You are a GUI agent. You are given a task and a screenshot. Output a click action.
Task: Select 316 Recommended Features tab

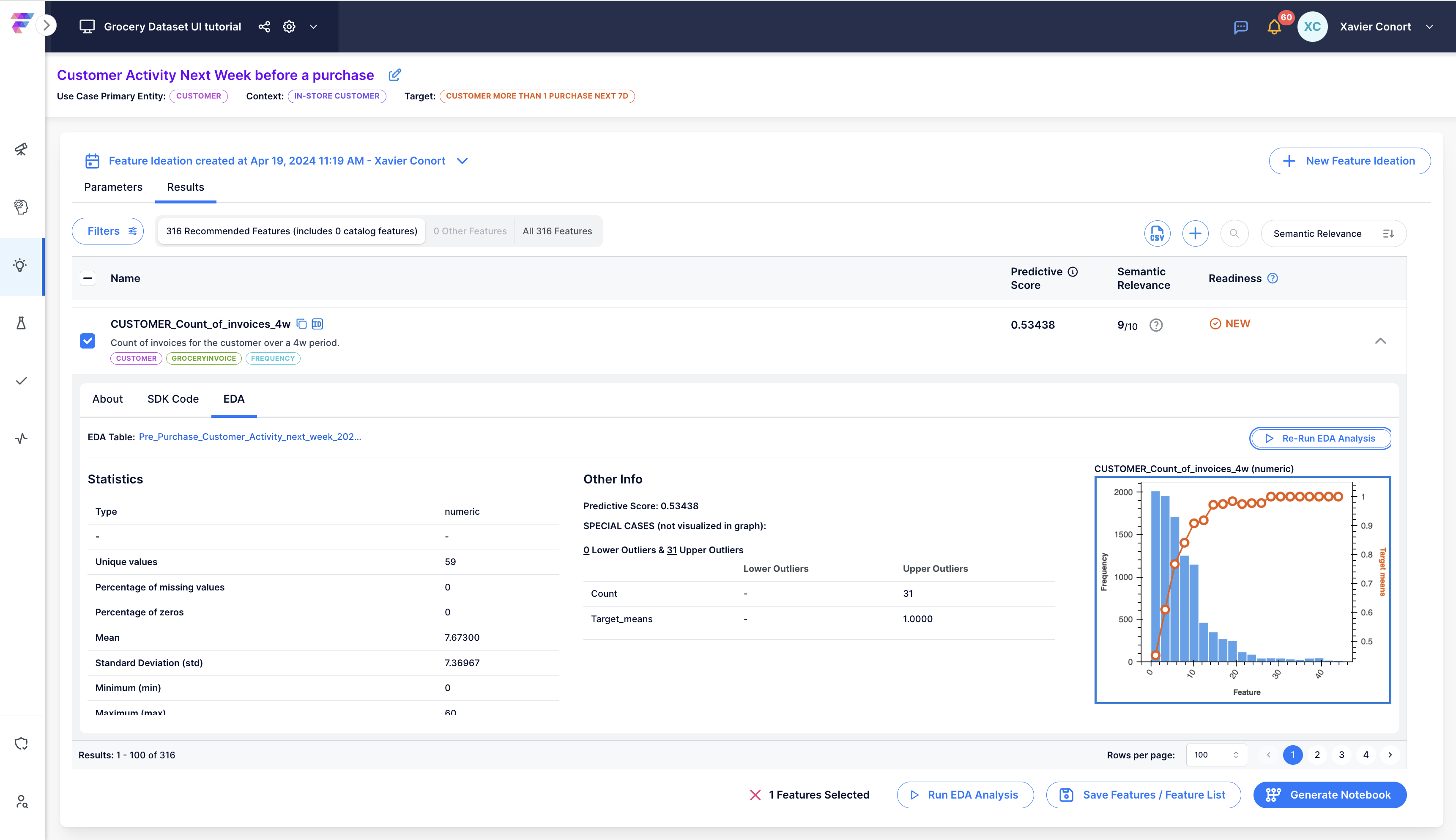point(291,231)
